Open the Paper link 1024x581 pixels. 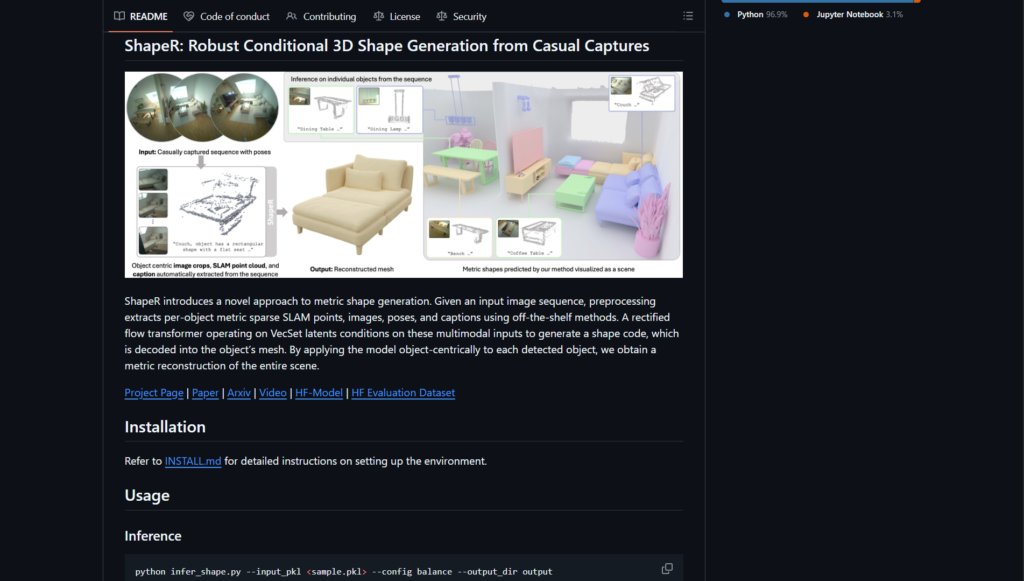205,393
